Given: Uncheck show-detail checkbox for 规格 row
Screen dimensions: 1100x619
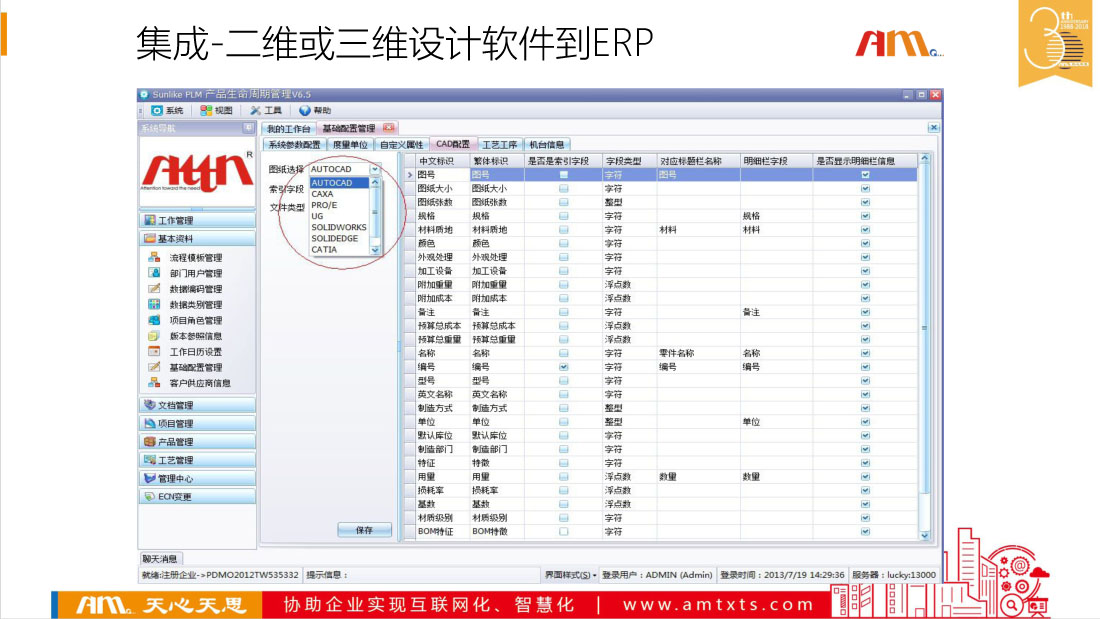Looking at the screenshot, I should click(865, 216).
